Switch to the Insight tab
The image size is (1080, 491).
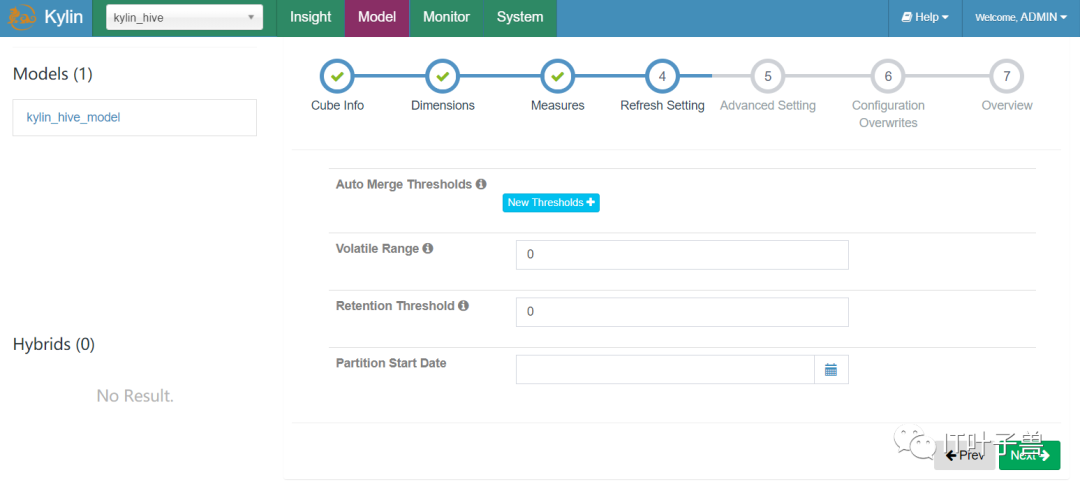[x=311, y=18]
